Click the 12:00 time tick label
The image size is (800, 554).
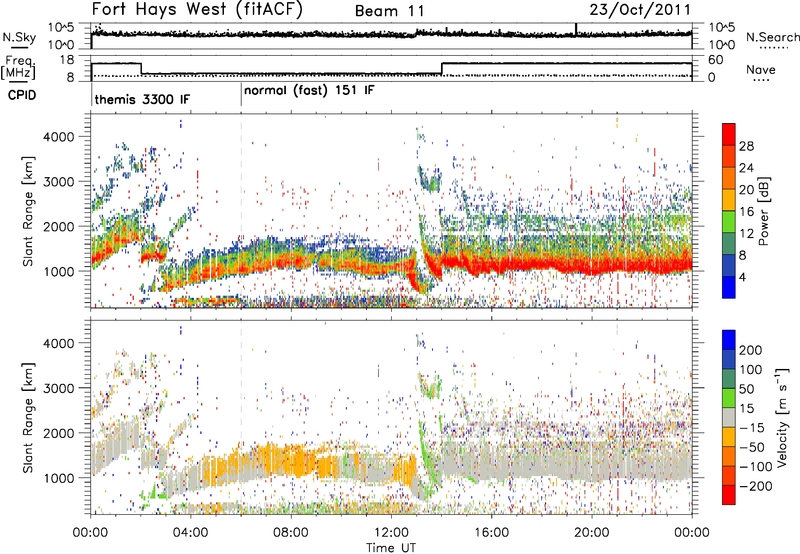391,533
